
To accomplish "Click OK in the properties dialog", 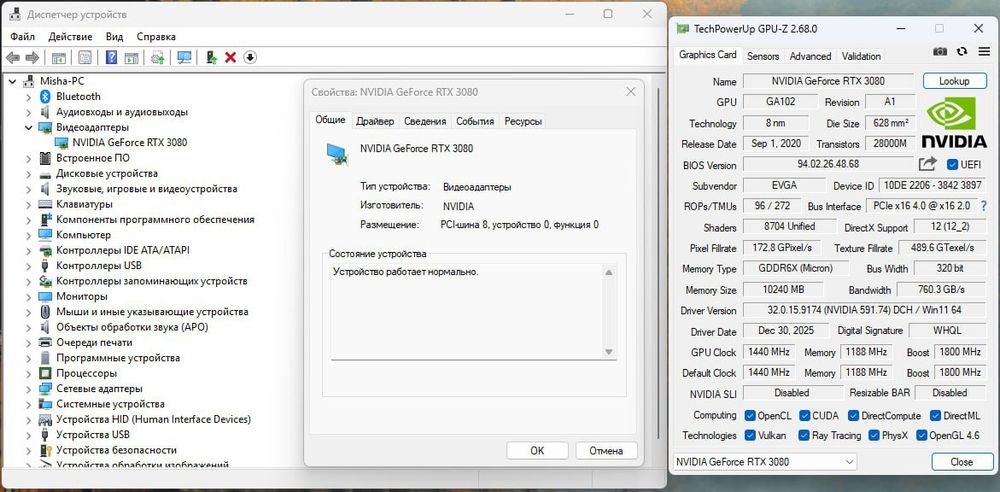I will click(537, 451).
